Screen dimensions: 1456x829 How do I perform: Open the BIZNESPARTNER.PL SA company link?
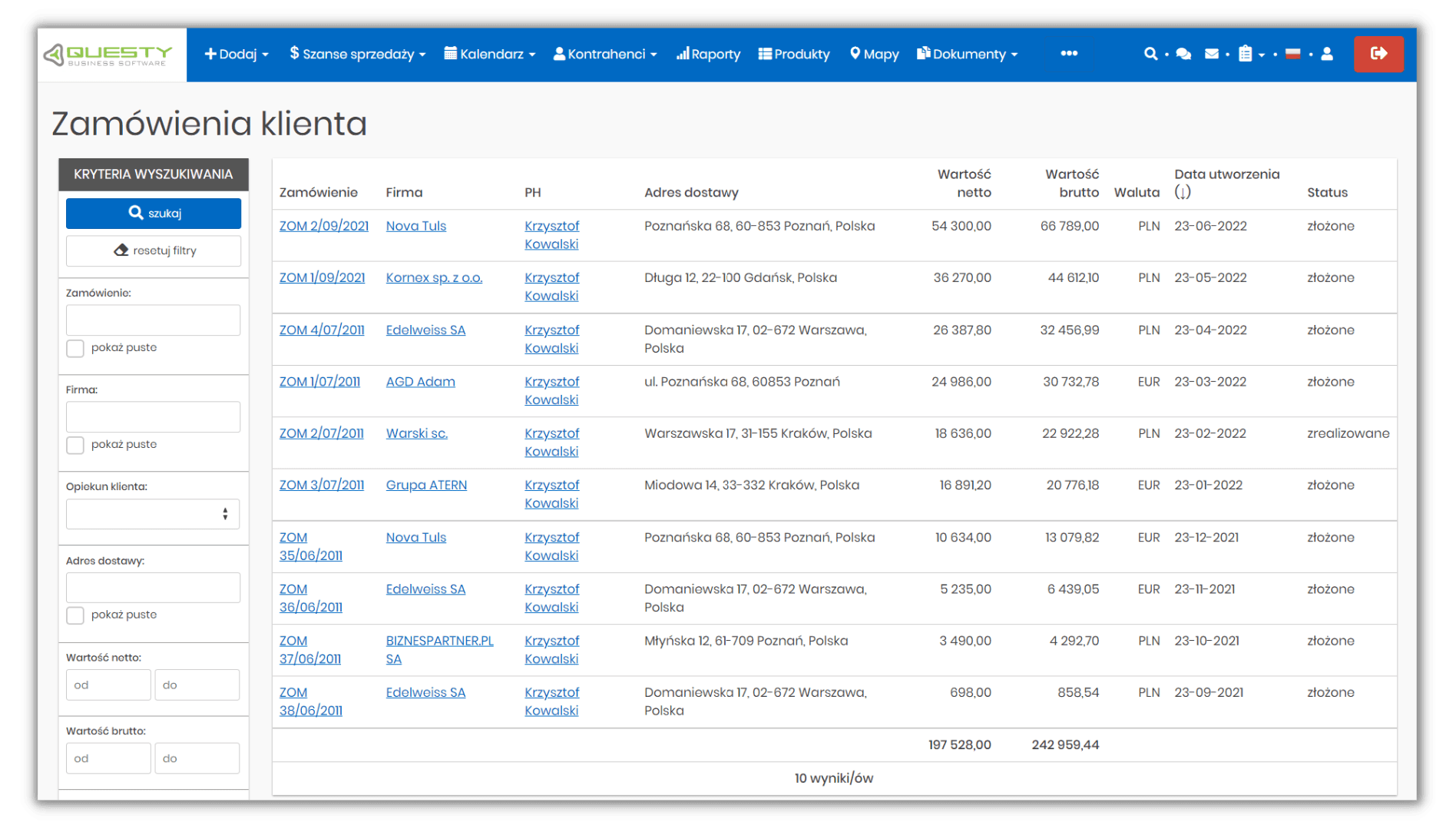(x=439, y=649)
